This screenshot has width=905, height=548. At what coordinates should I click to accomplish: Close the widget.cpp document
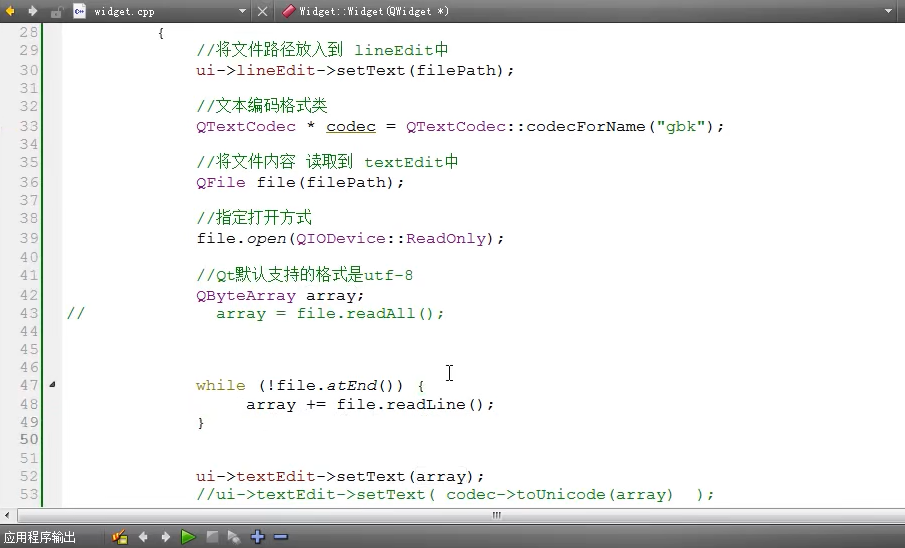263,11
